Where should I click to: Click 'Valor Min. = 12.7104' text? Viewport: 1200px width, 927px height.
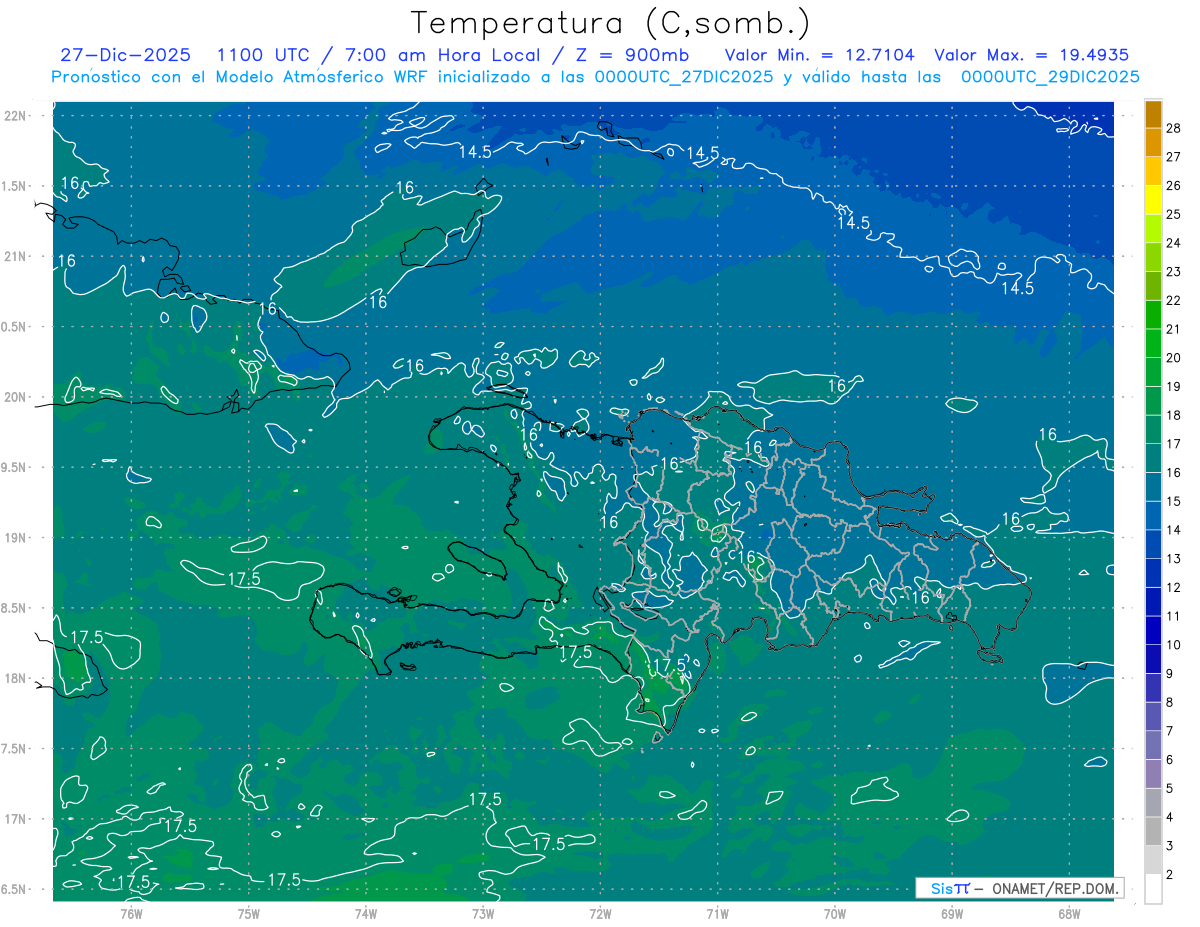click(819, 56)
